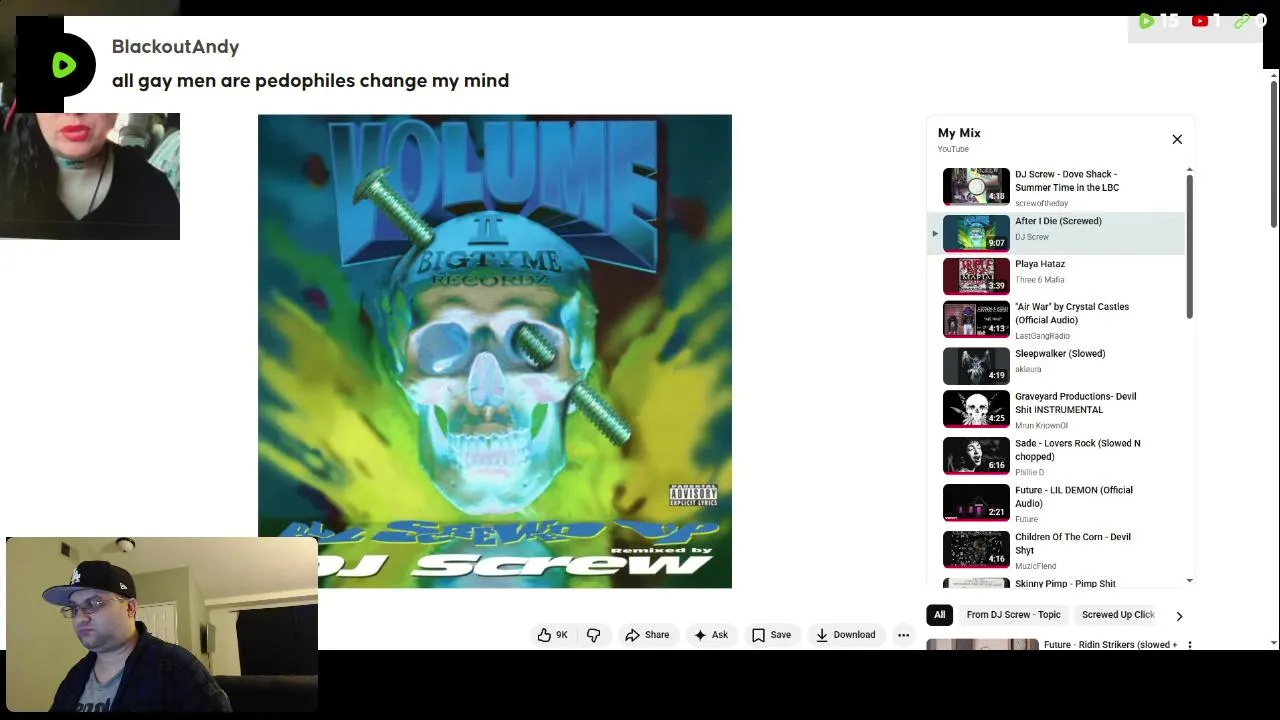
Task: Click the green Rumble logo icon
Action: 64,66
